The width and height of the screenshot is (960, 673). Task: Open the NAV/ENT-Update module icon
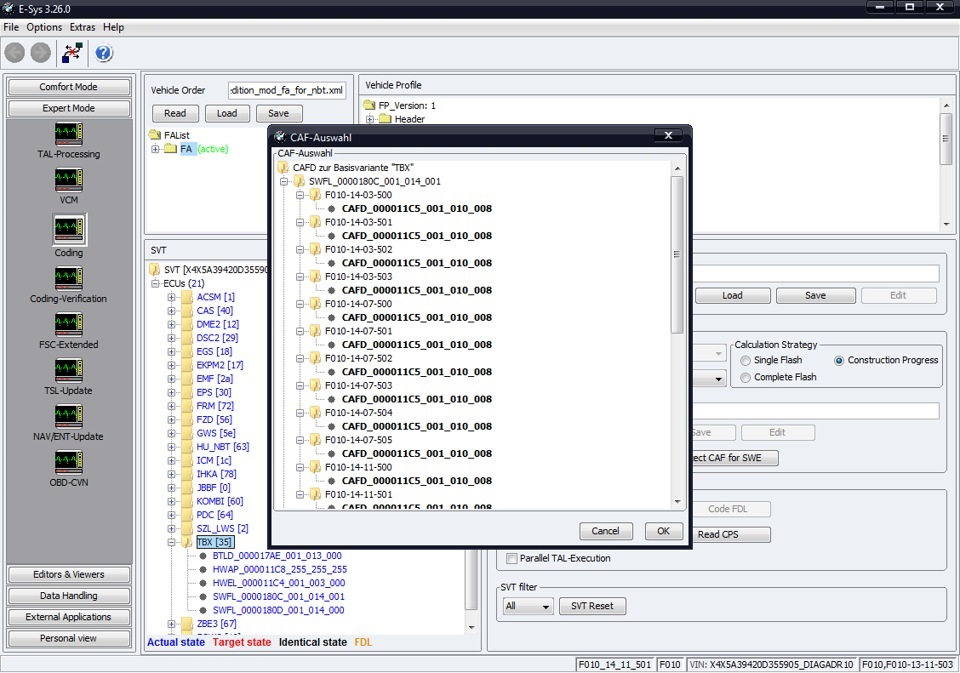pos(69,416)
